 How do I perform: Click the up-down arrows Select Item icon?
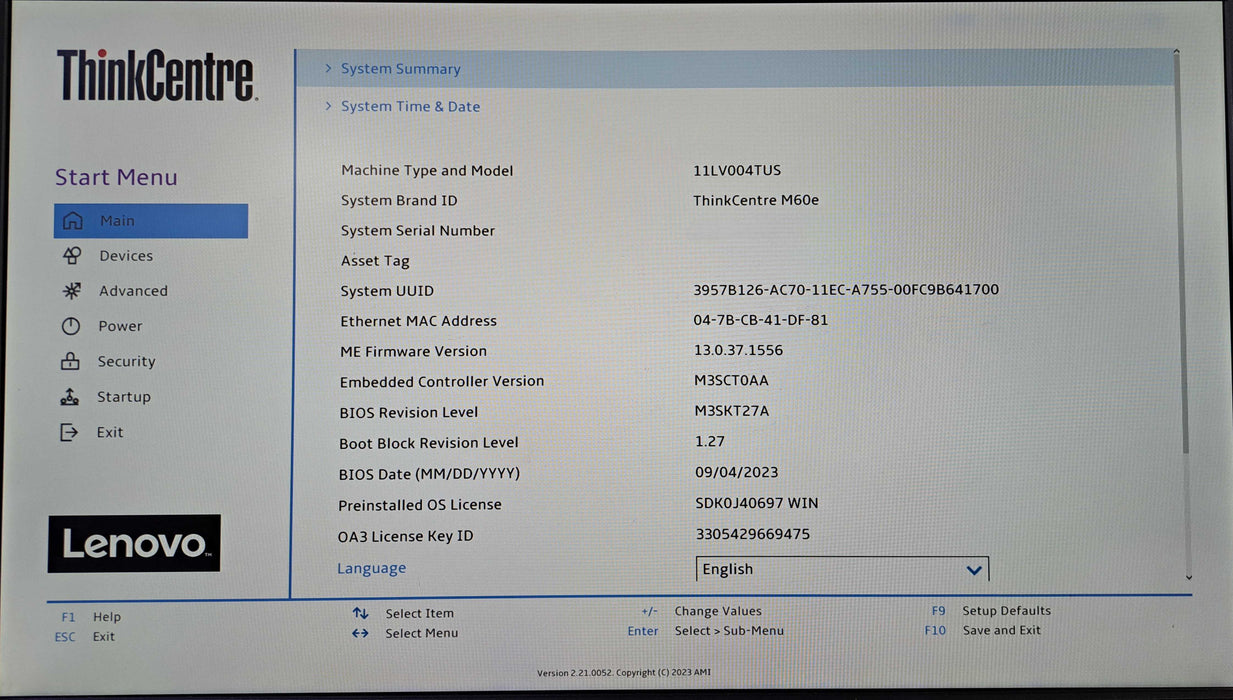pos(361,613)
